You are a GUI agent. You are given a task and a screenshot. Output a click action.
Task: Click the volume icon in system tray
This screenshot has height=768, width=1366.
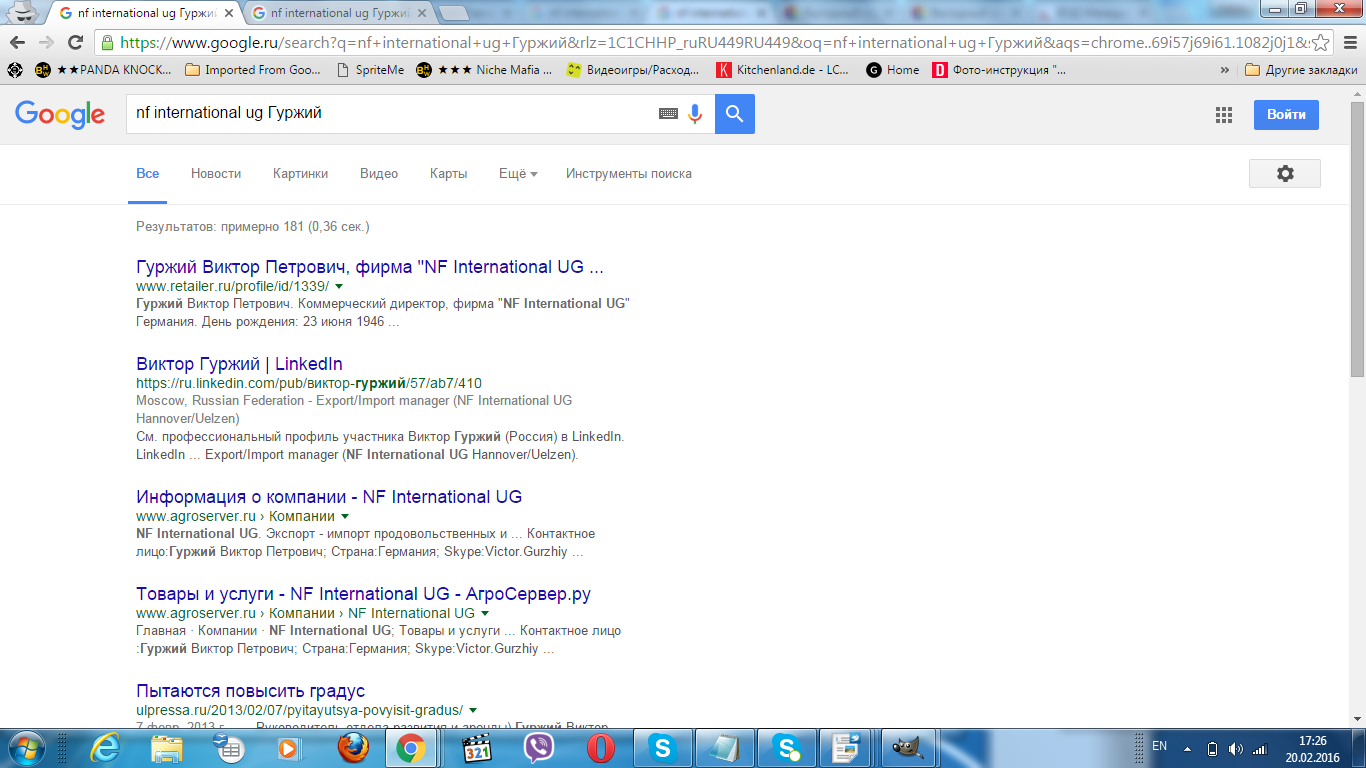(1236, 748)
